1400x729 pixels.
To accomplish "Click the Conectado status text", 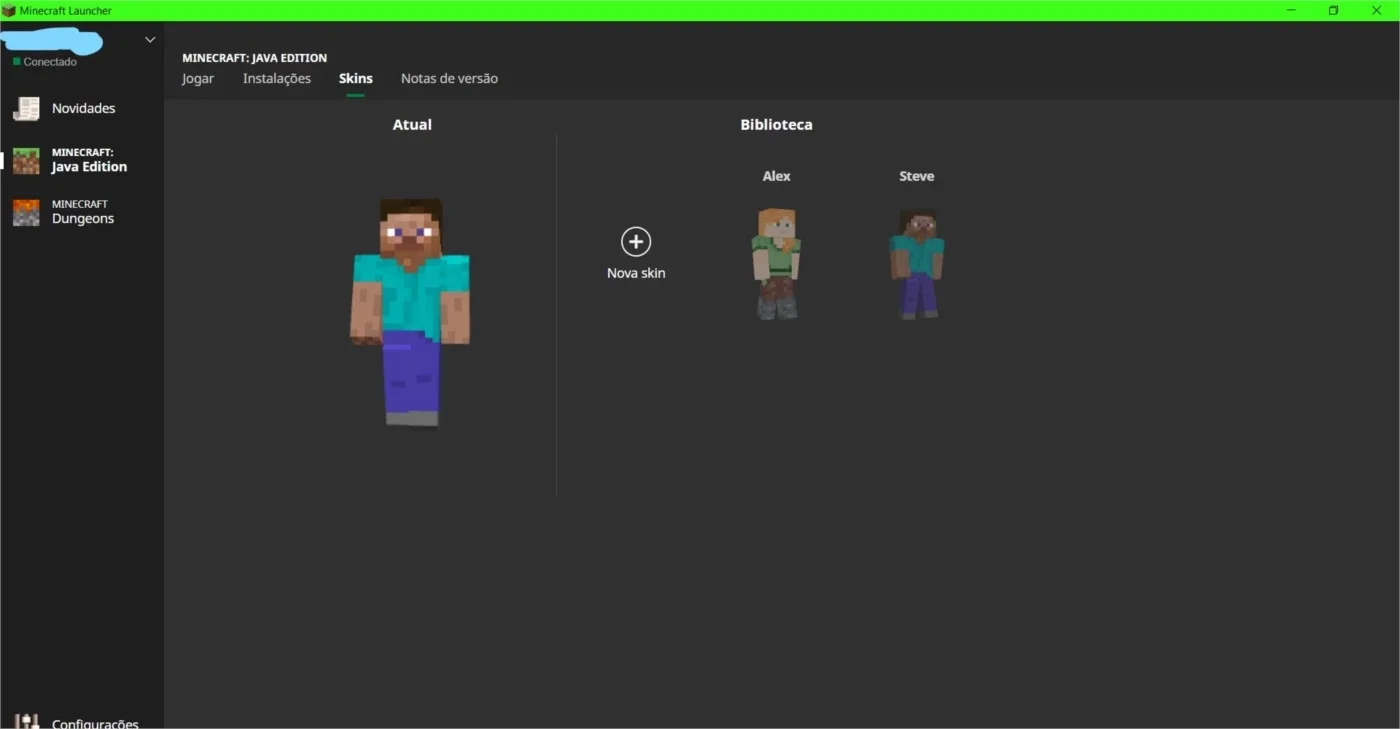I will (x=50, y=62).
